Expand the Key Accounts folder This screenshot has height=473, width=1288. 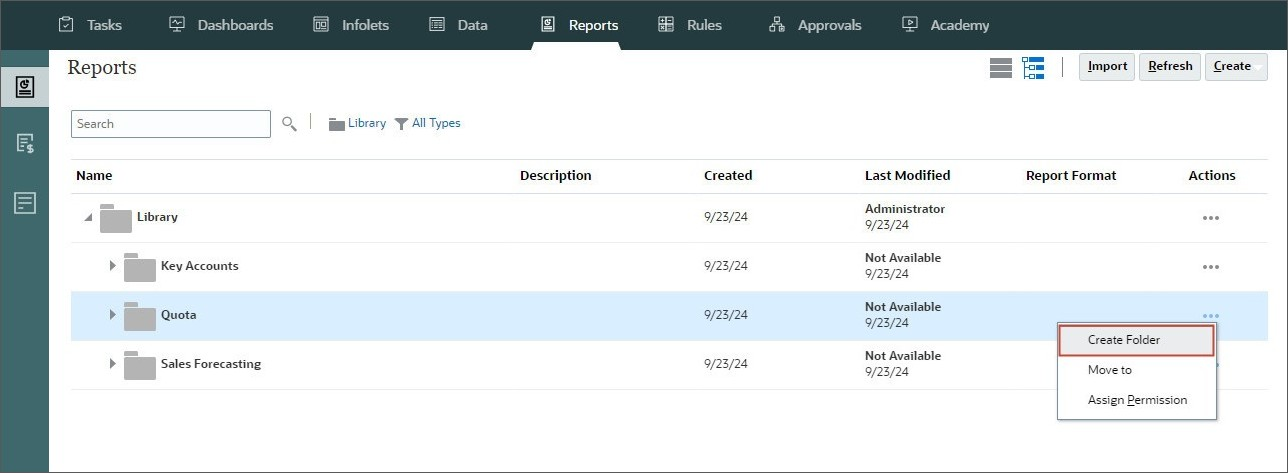click(x=112, y=266)
